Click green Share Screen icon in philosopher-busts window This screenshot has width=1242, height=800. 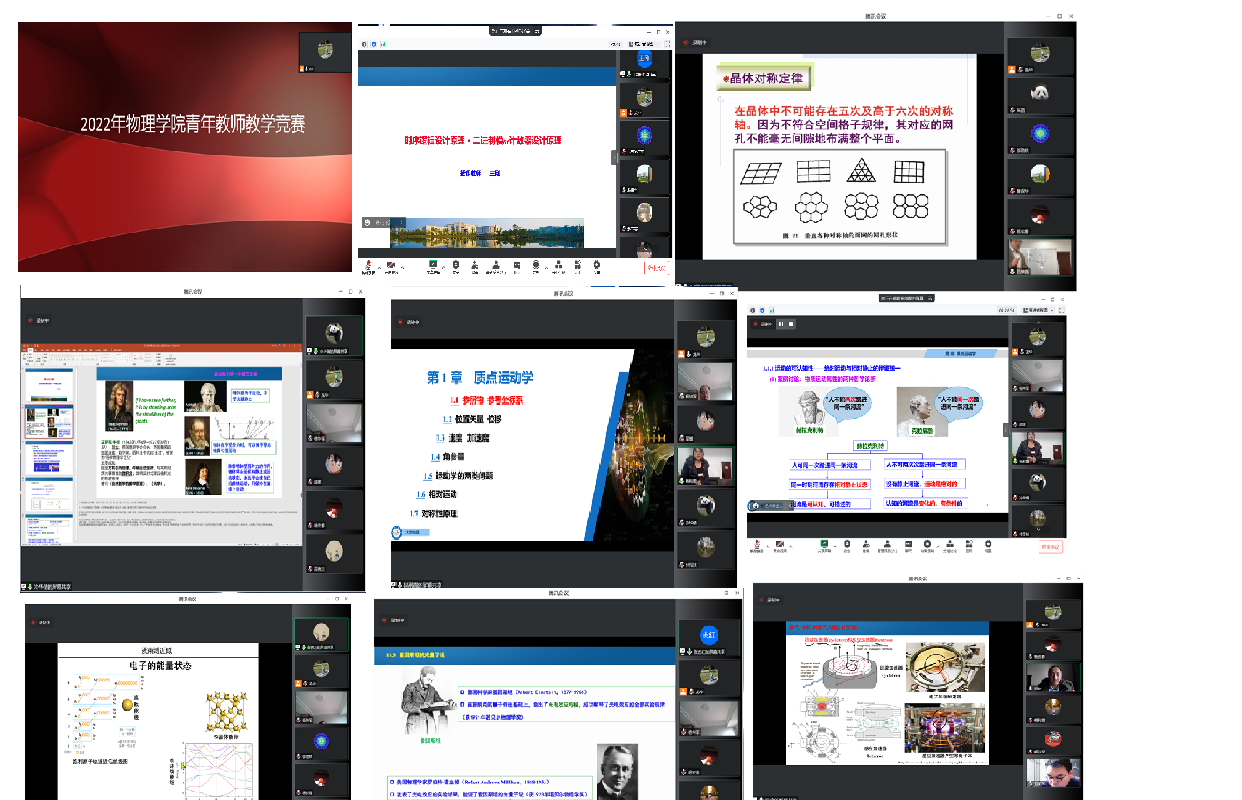(826, 545)
